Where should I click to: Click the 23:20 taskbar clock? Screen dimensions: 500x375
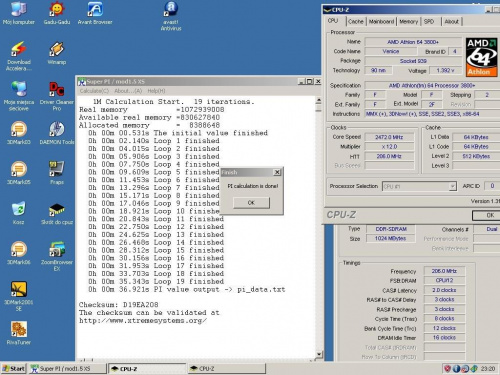coord(488,369)
